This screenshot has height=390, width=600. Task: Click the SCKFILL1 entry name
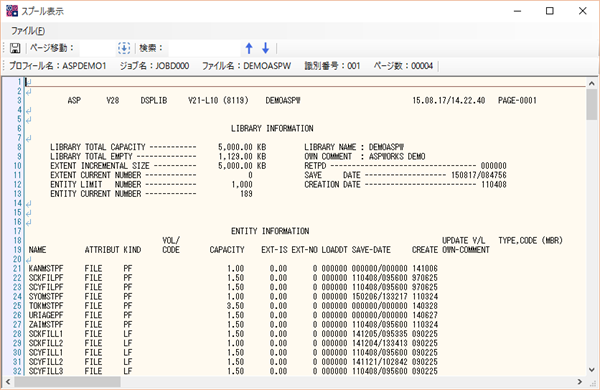pos(46,334)
